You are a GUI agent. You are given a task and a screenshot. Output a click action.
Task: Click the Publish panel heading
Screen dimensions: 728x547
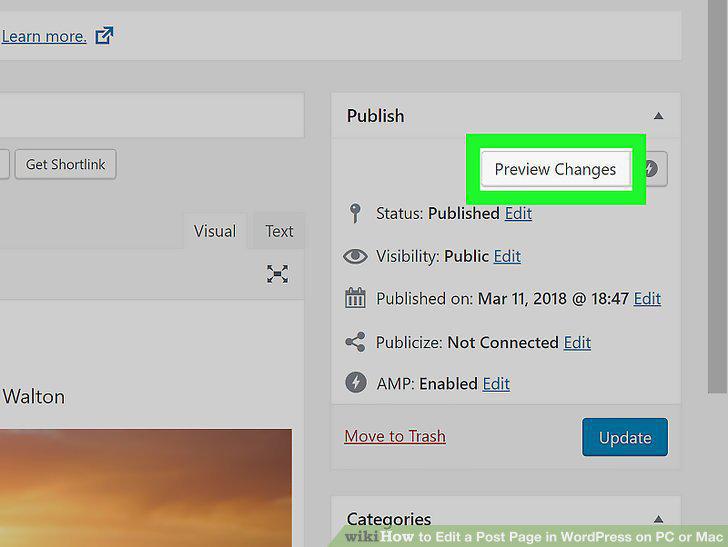375,116
